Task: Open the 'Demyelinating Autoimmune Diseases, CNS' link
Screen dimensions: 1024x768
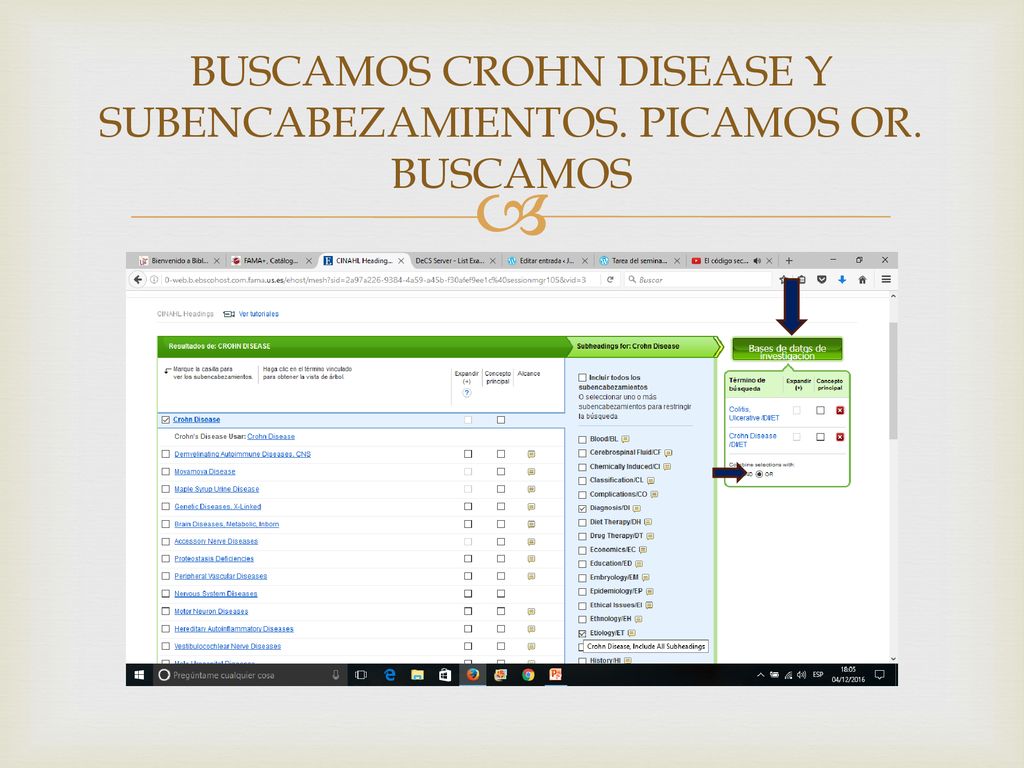Action: point(242,454)
